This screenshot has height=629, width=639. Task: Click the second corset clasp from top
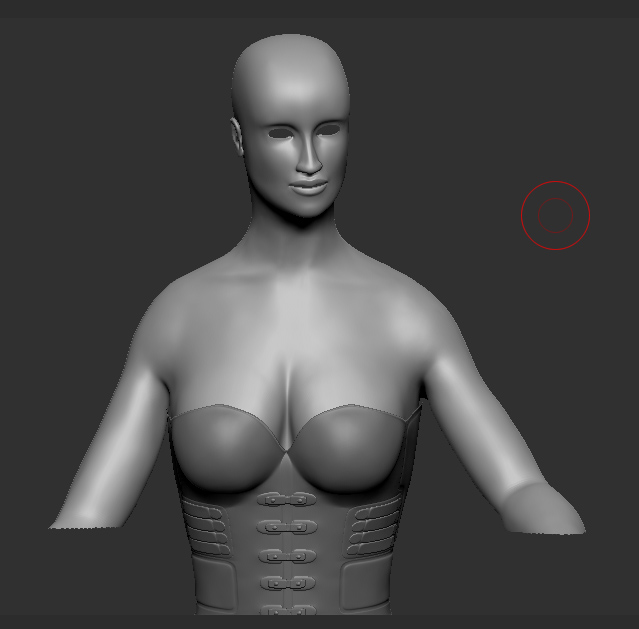pos(285,527)
